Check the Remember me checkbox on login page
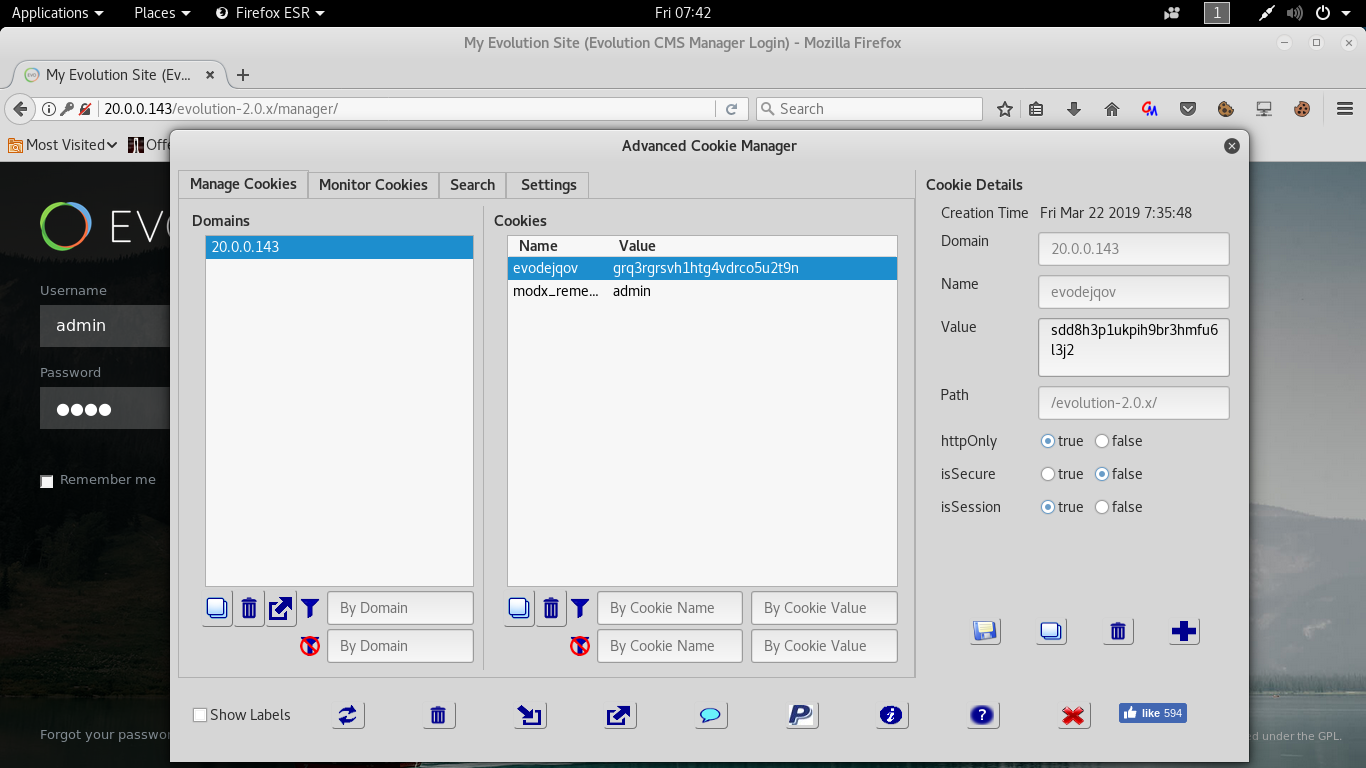Image resolution: width=1366 pixels, height=768 pixels. click(47, 481)
